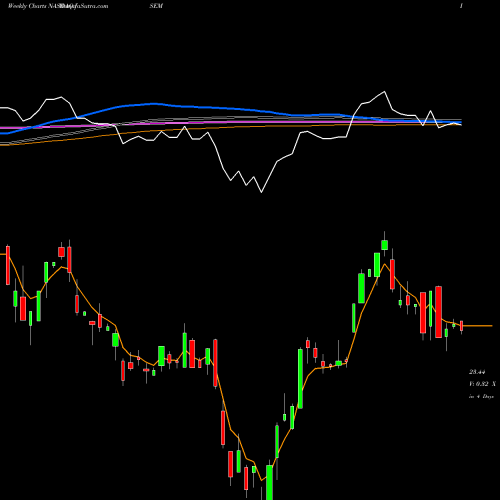Image resolution: width=500 pixels, height=500 pixels.
Task: Click the "V: 0.32" volume value
Action: click(x=479, y=384)
